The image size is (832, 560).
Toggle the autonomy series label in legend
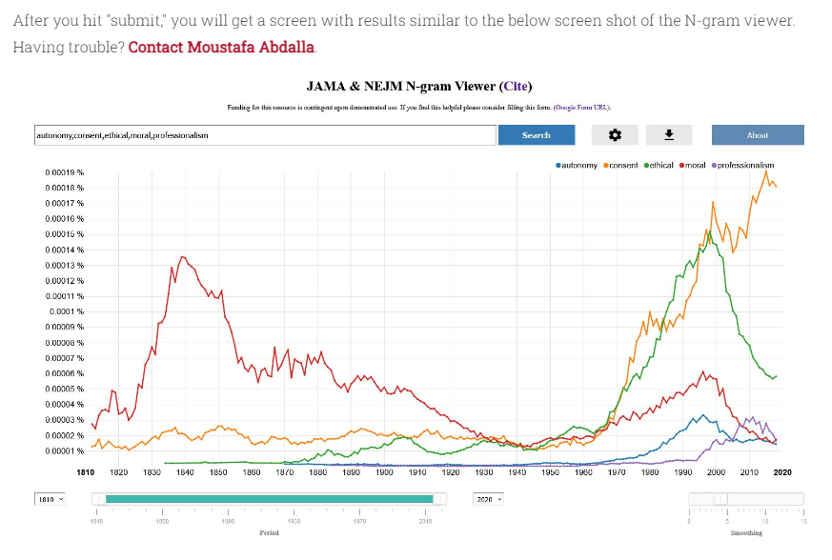pos(579,165)
